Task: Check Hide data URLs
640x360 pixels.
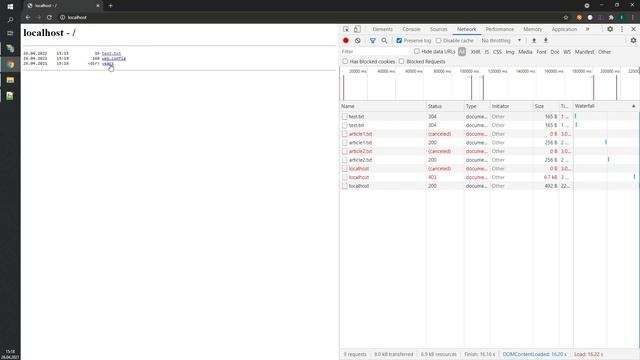Action: tap(417, 51)
